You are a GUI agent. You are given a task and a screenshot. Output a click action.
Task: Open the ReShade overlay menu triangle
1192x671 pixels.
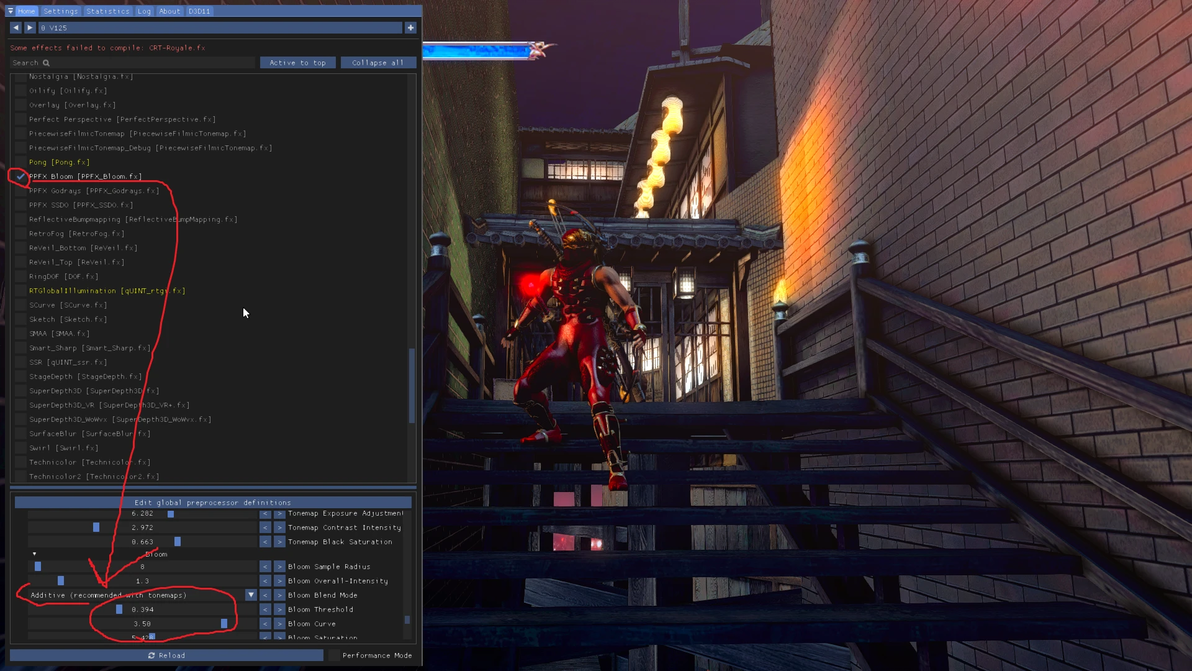click(10, 11)
